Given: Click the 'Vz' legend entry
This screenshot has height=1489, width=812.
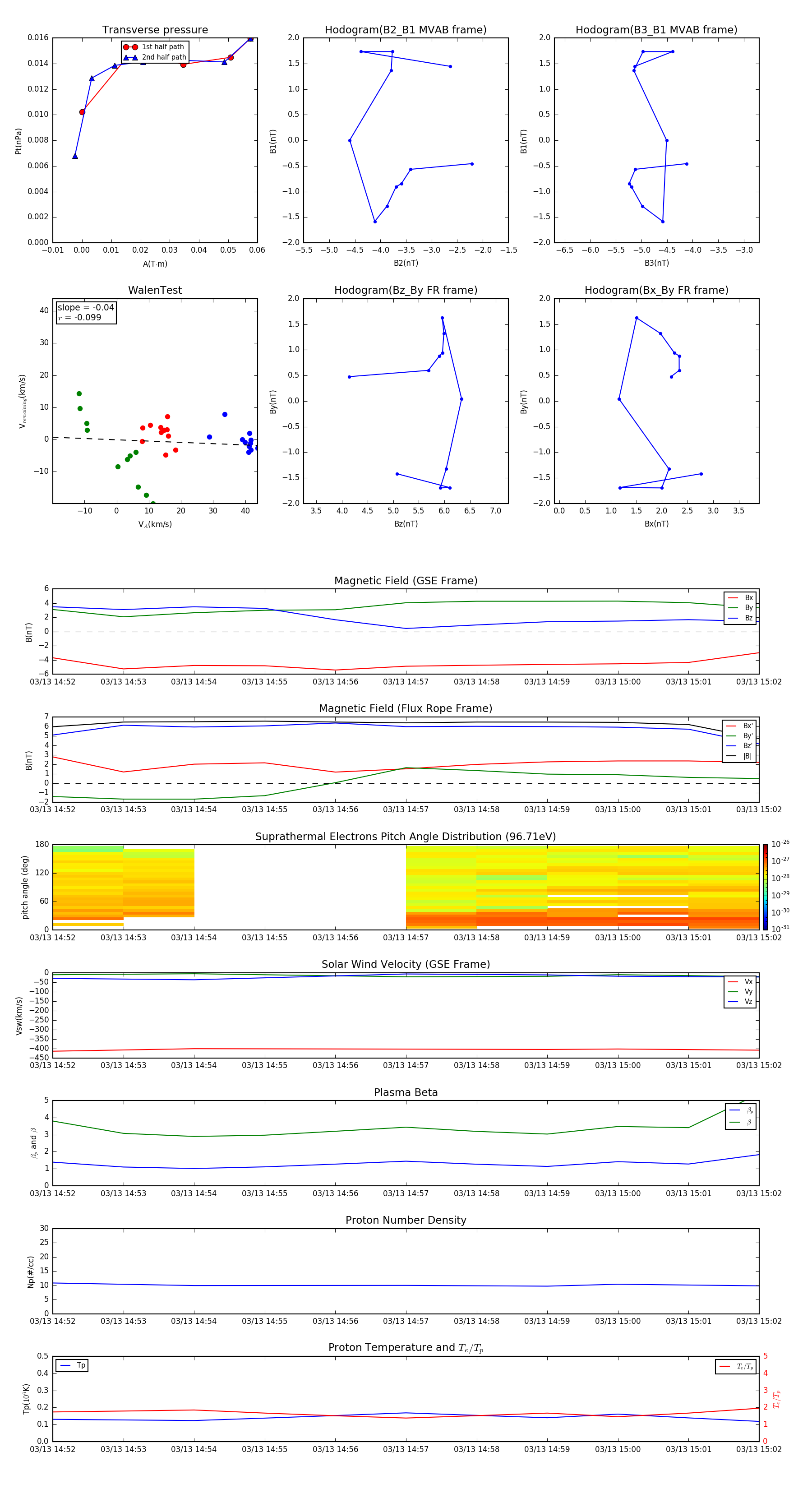Looking at the screenshot, I should click(x=740, y=1002).
